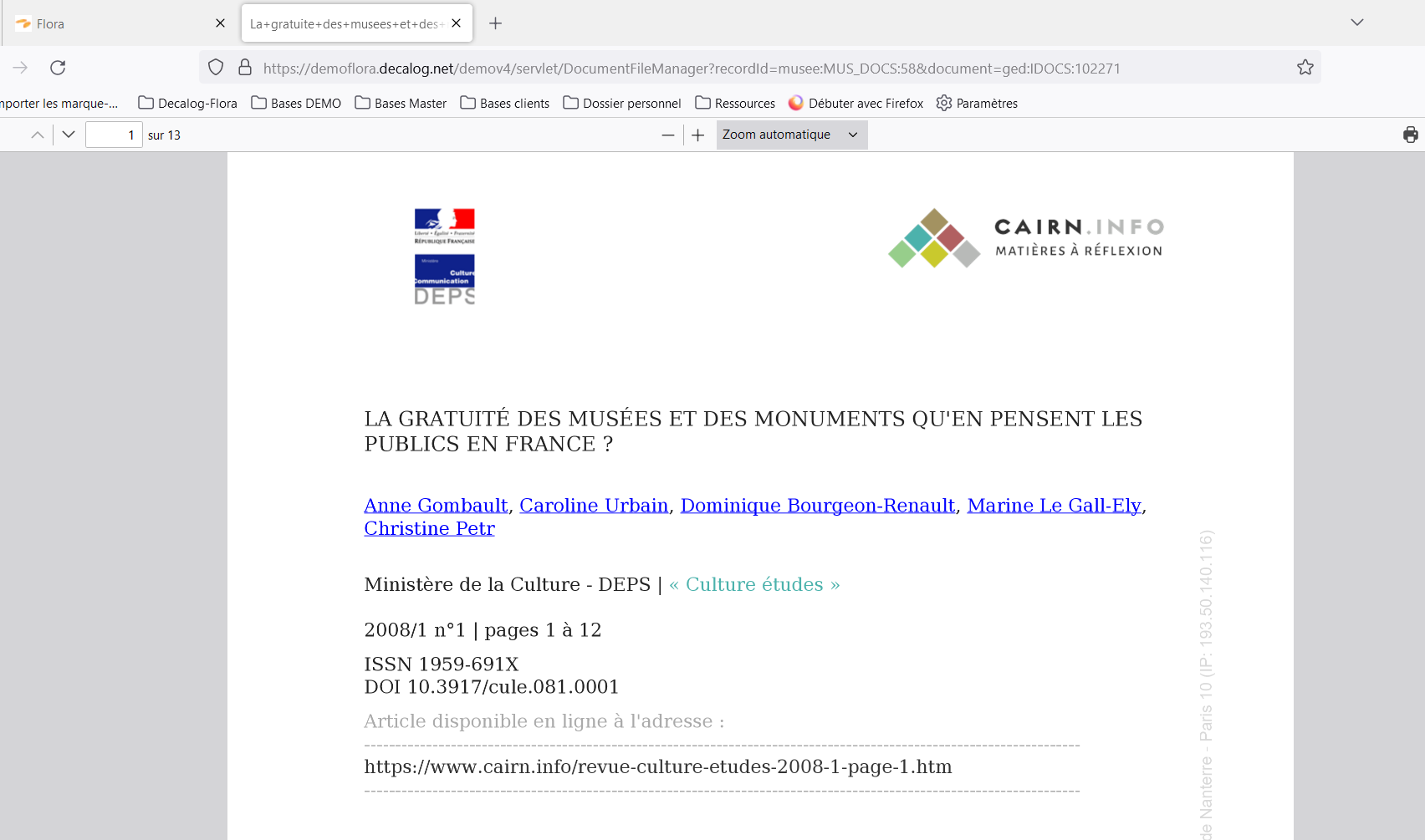Open the Bases DEMO bookmarks folder
The height and width of the screenshot is (840, 1425).
296,104
